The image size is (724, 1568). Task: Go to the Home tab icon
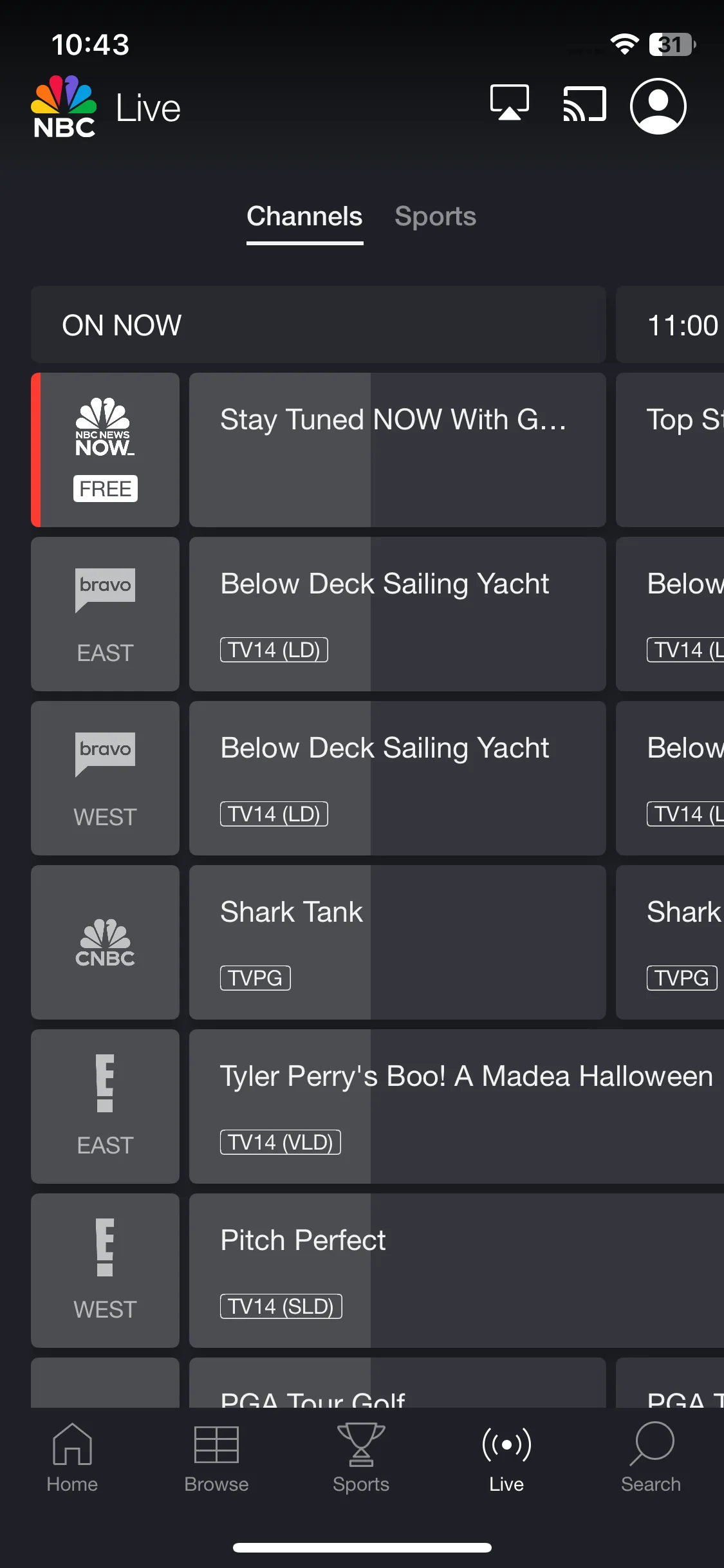pyautogui.click(x=72, y=1444)
